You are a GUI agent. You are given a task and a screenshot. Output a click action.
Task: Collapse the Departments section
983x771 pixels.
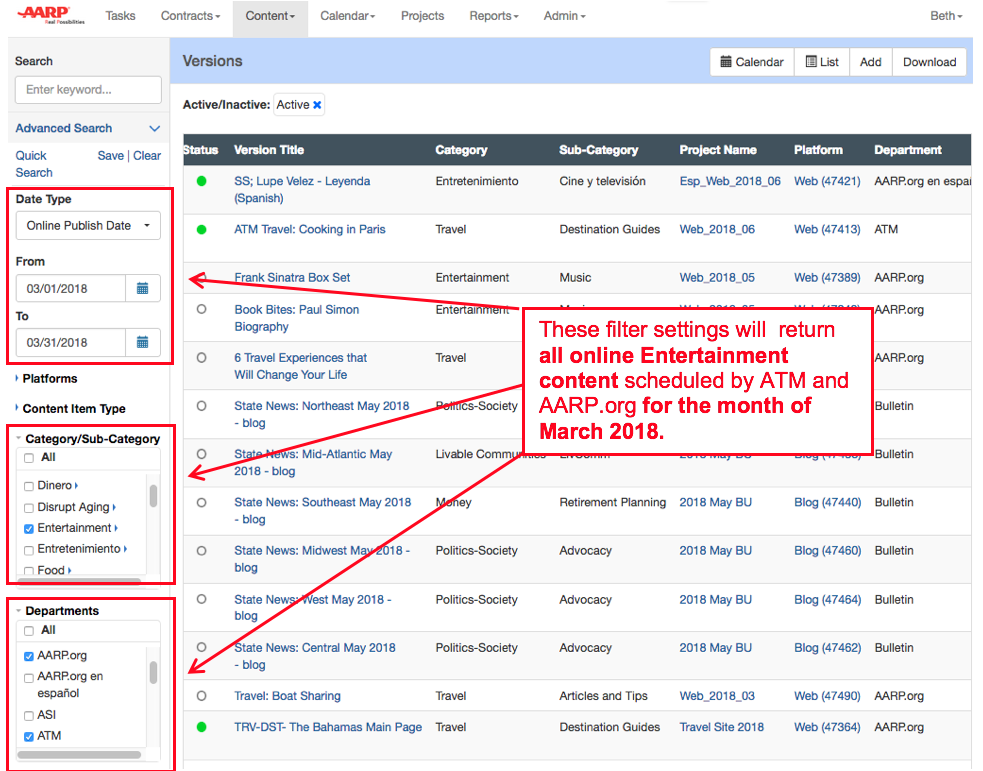point(58,611)
